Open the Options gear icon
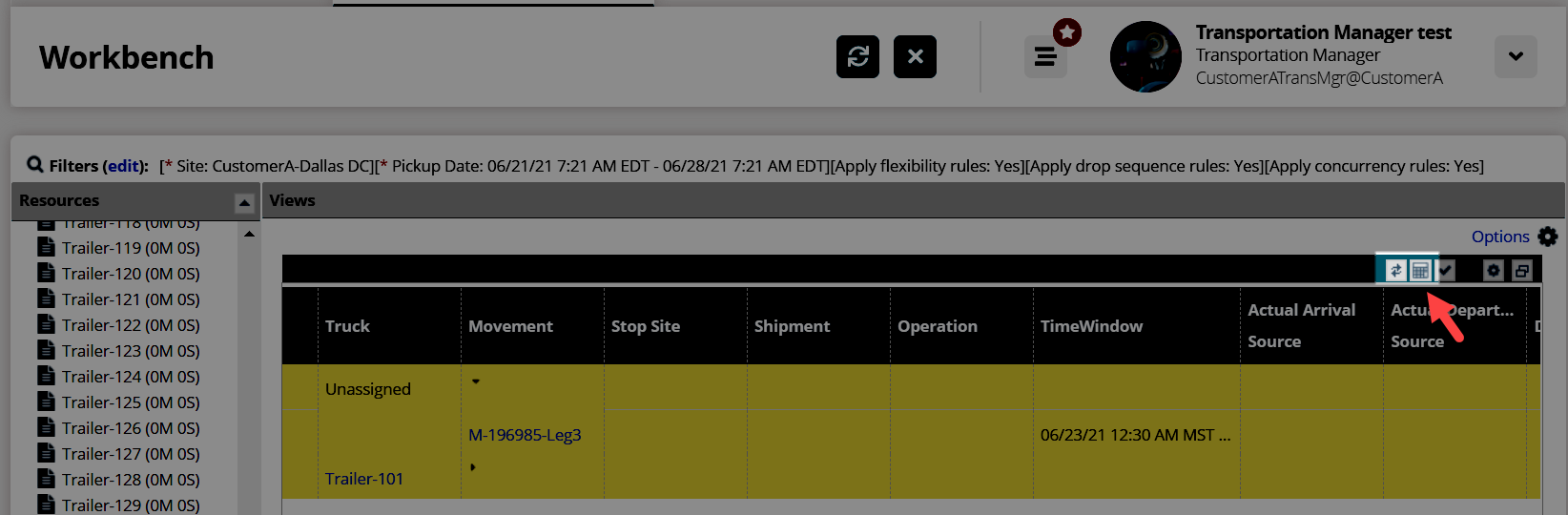Screen dimensions: 1568x515 tap(1548, 237)
